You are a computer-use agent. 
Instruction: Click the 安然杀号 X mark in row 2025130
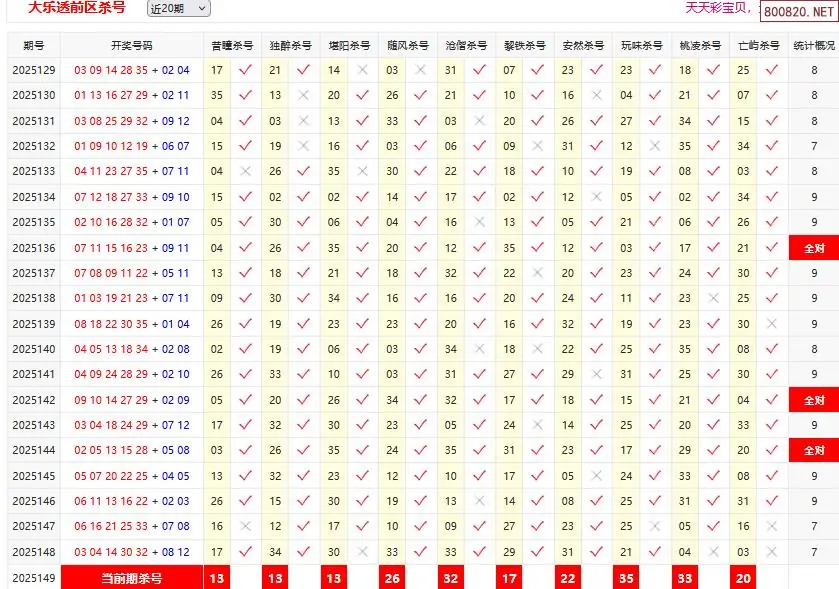(597, 96)
